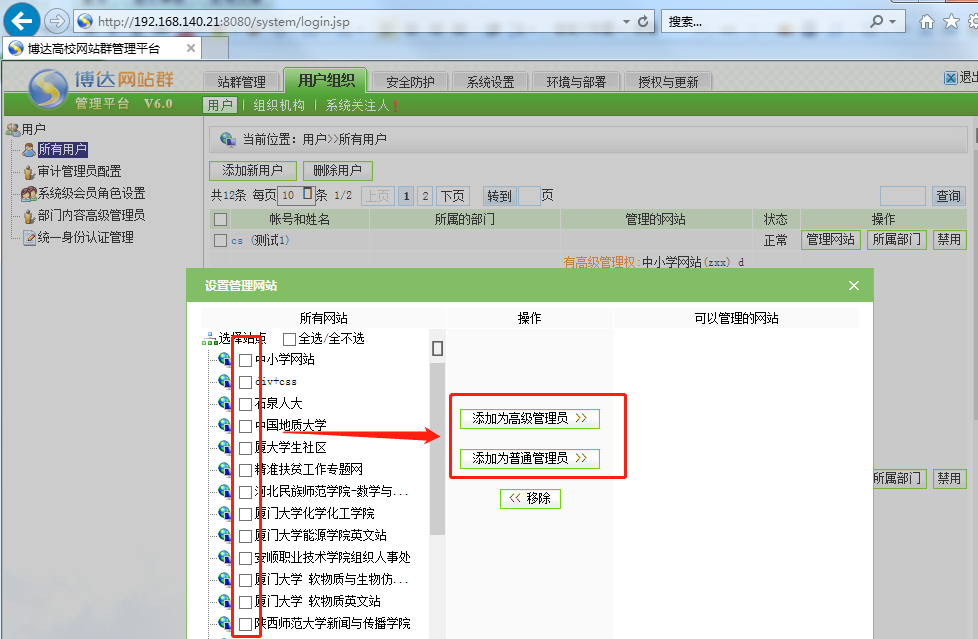
Task: Open the address bar URL dropdown arrow
Action: 626,21
